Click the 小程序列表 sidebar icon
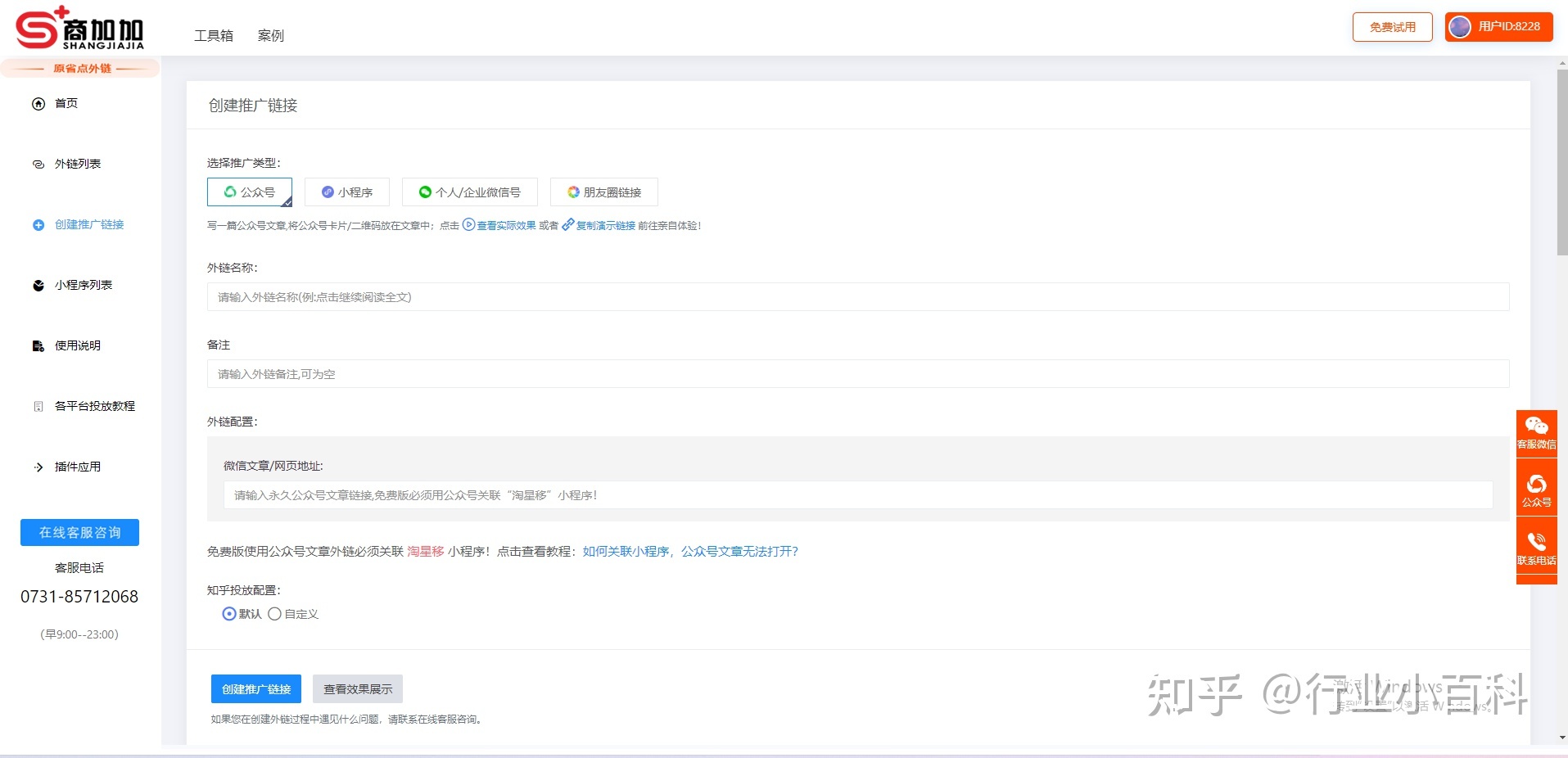This screenshot has height=758, width=1568. click(38, 285)
